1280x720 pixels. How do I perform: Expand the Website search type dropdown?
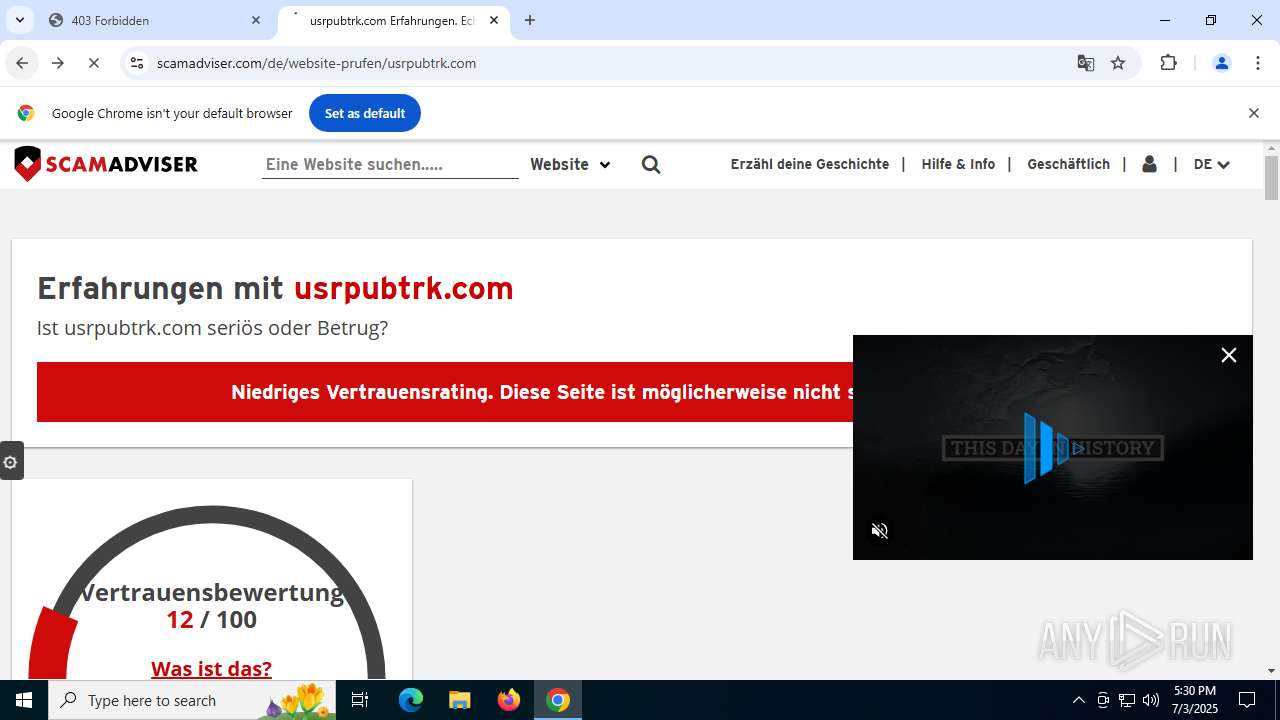[570, 164]
